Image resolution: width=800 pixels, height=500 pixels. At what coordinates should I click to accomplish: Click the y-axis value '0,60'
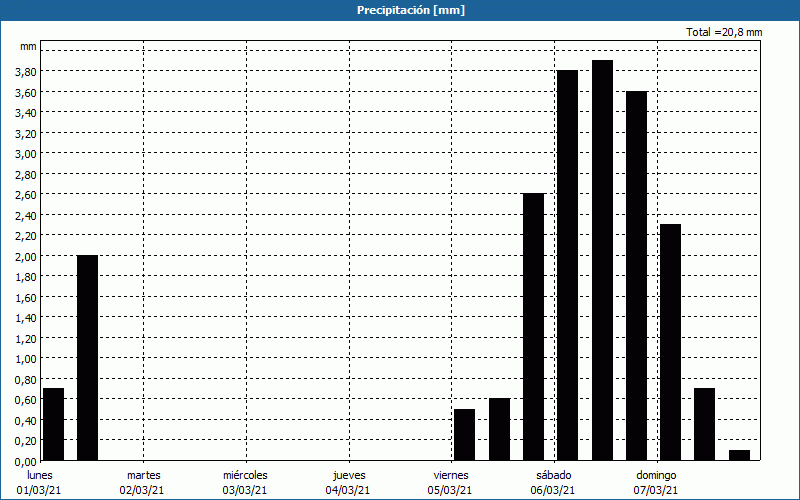click(x=26, y=400)
